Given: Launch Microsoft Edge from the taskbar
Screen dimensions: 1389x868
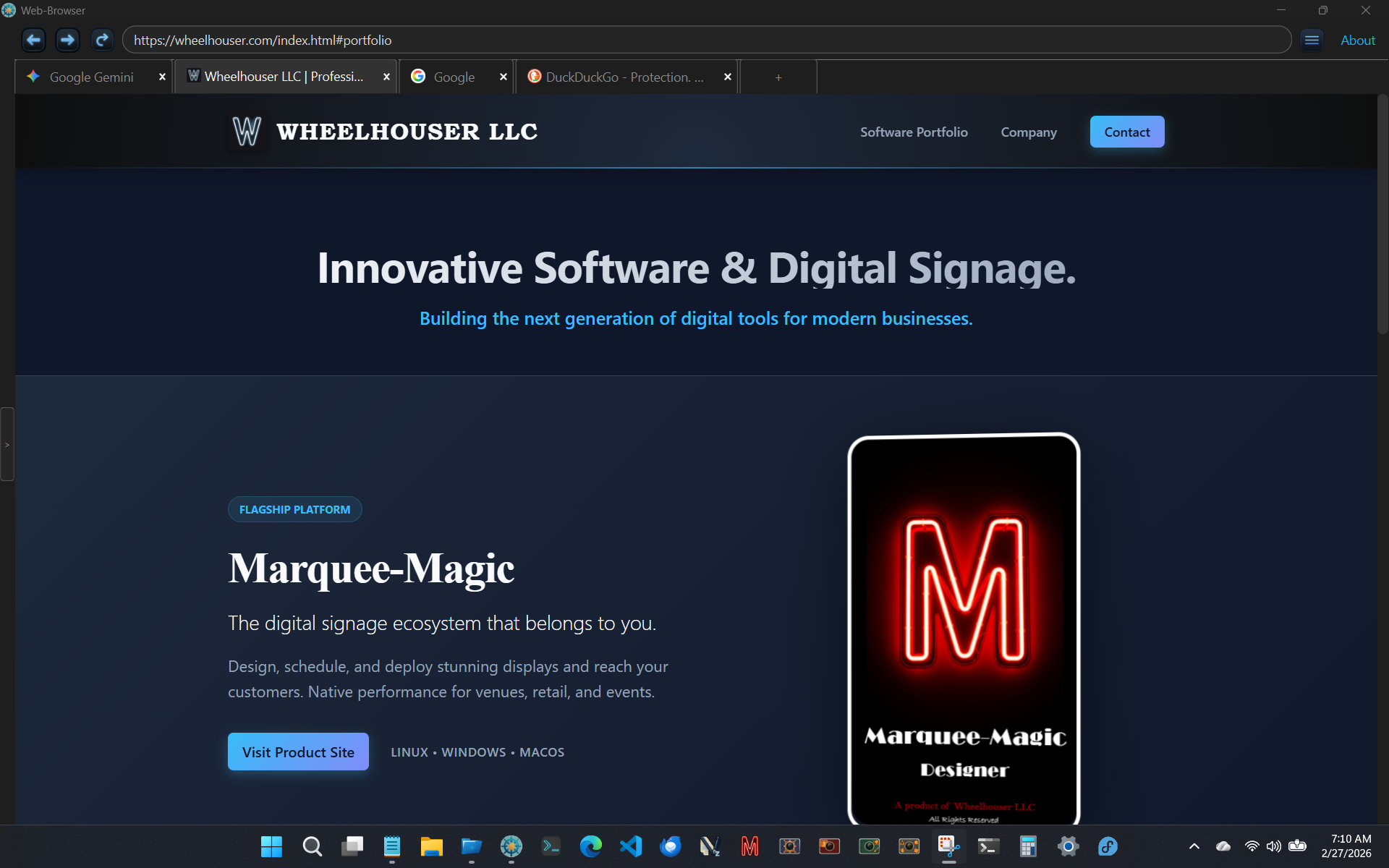Looking at the screenshot, I should (590, 846).
